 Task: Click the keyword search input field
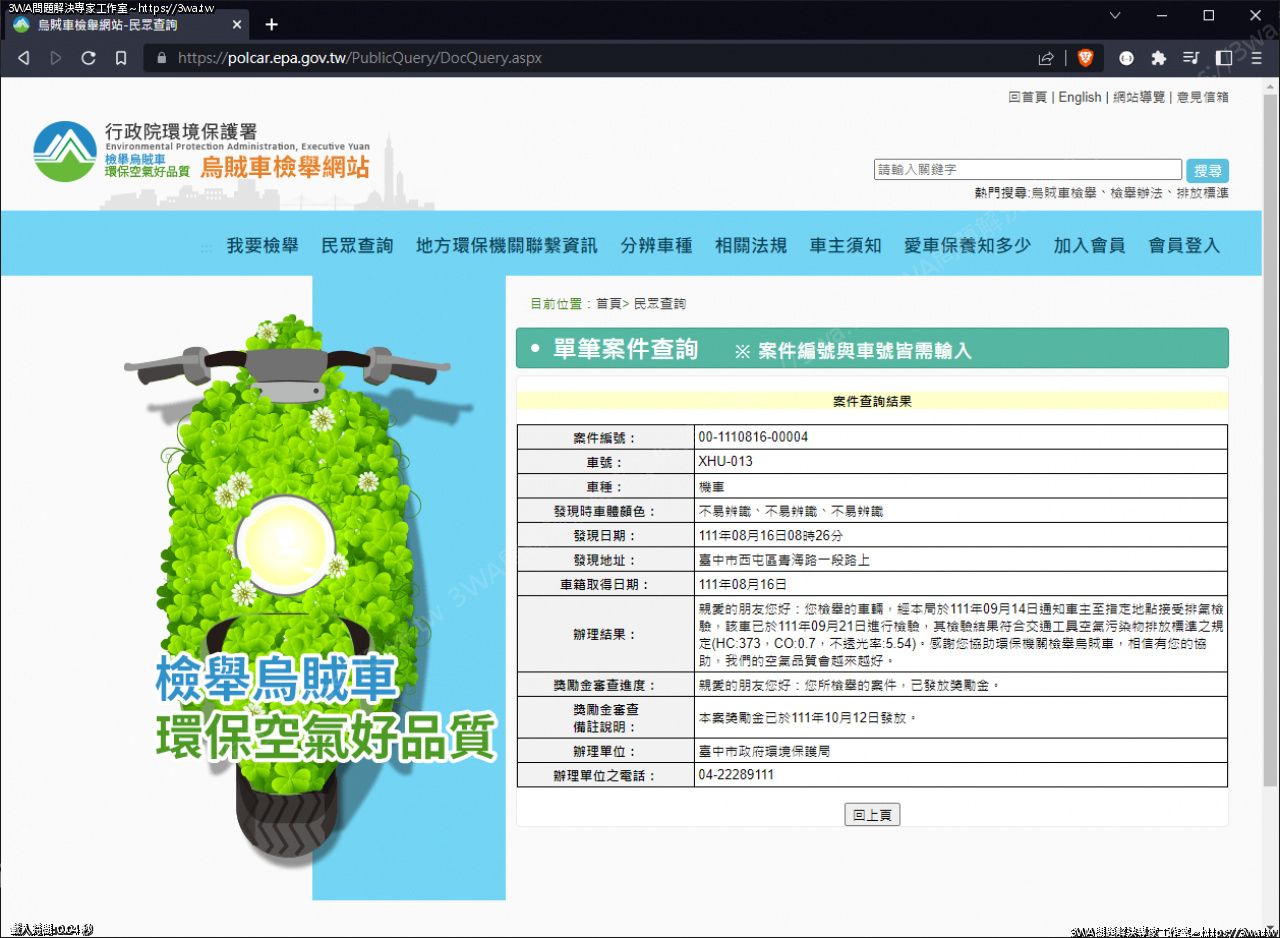point(1027,168)
